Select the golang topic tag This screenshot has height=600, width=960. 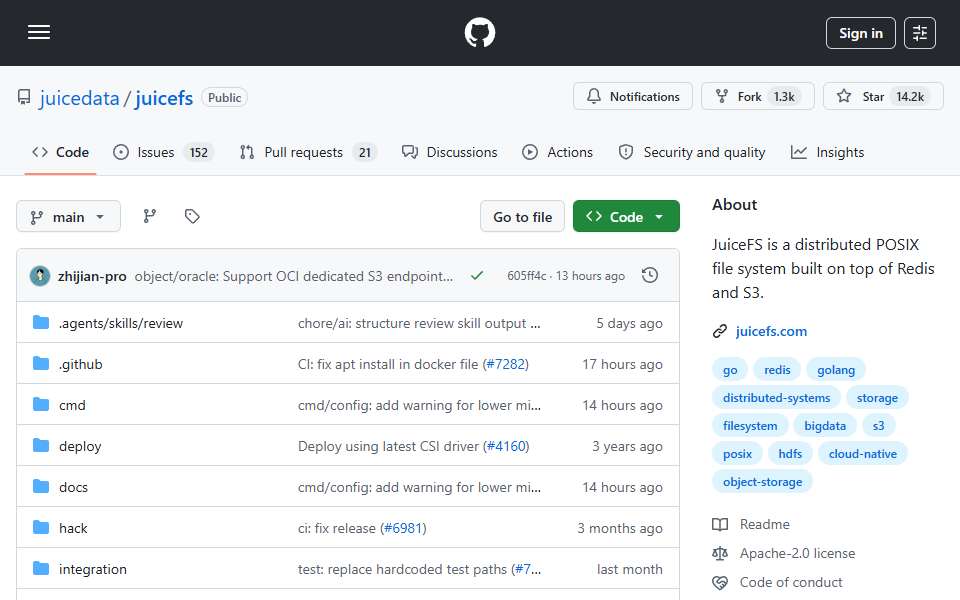836,370
